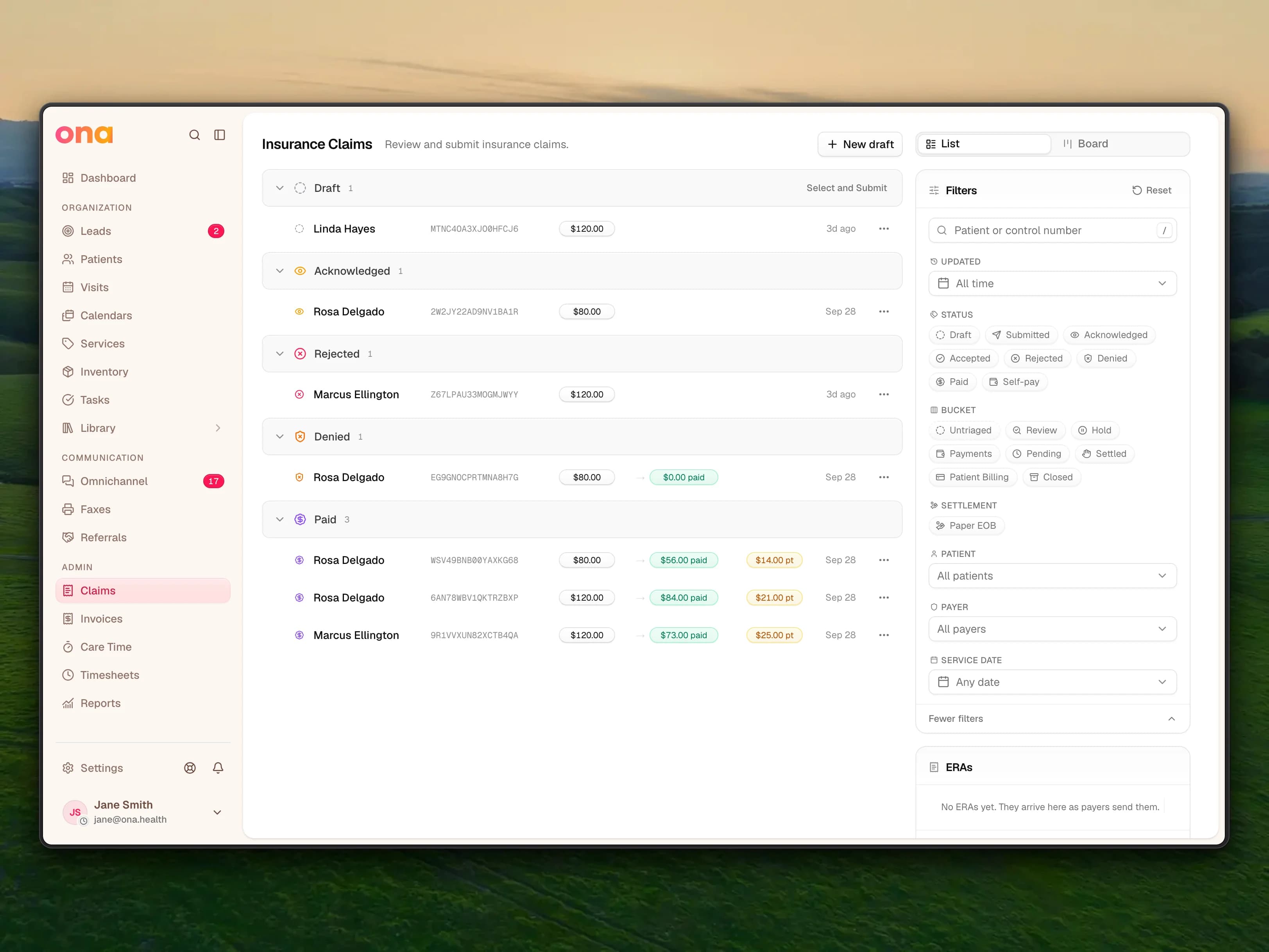Open the Service Date Any date dropdown
The width and height of the screenshot is (1269, 952).
pos(1052,682)
